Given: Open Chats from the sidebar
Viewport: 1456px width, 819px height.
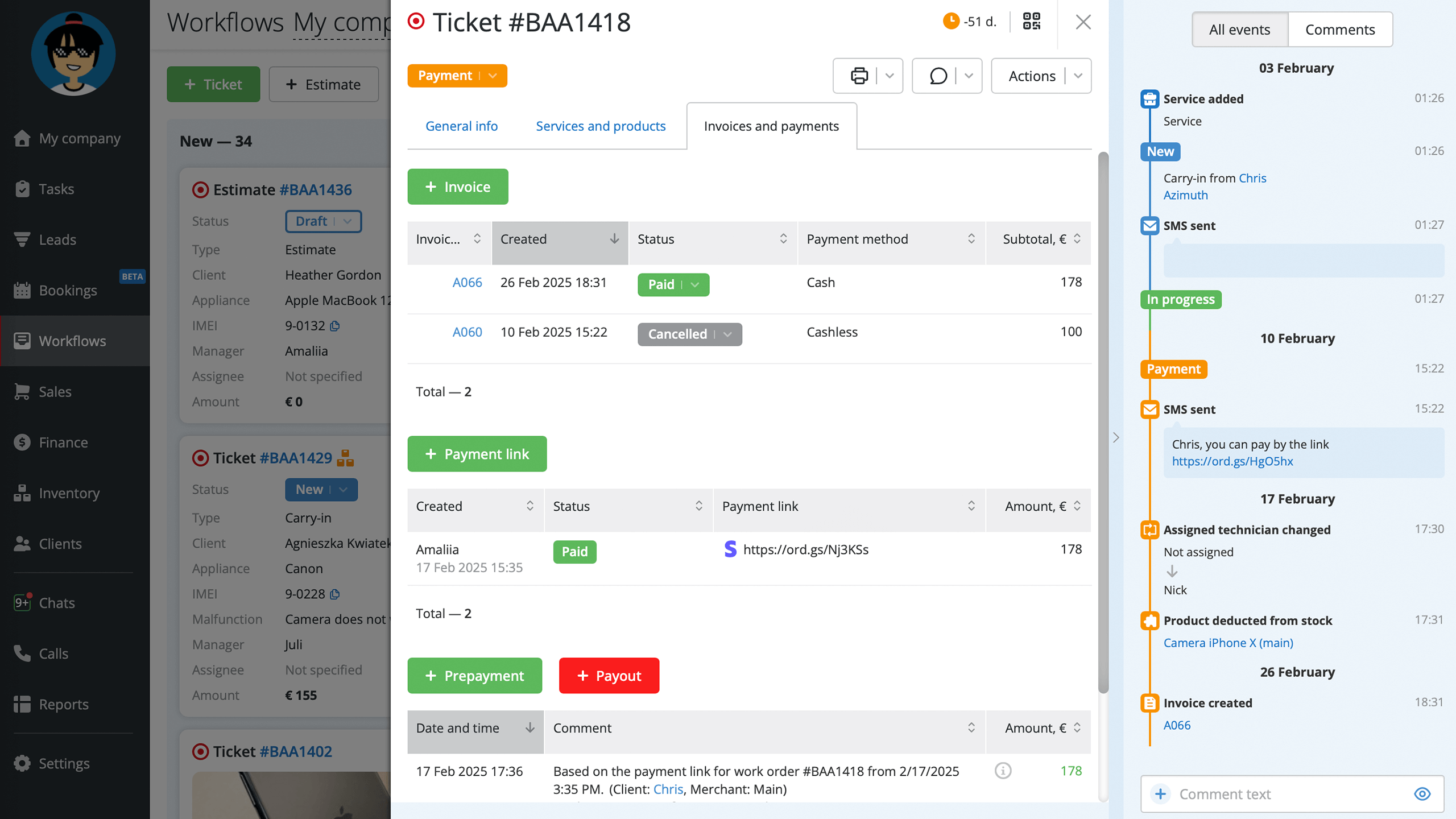Looking at the screenshot, I should (56, 603).
